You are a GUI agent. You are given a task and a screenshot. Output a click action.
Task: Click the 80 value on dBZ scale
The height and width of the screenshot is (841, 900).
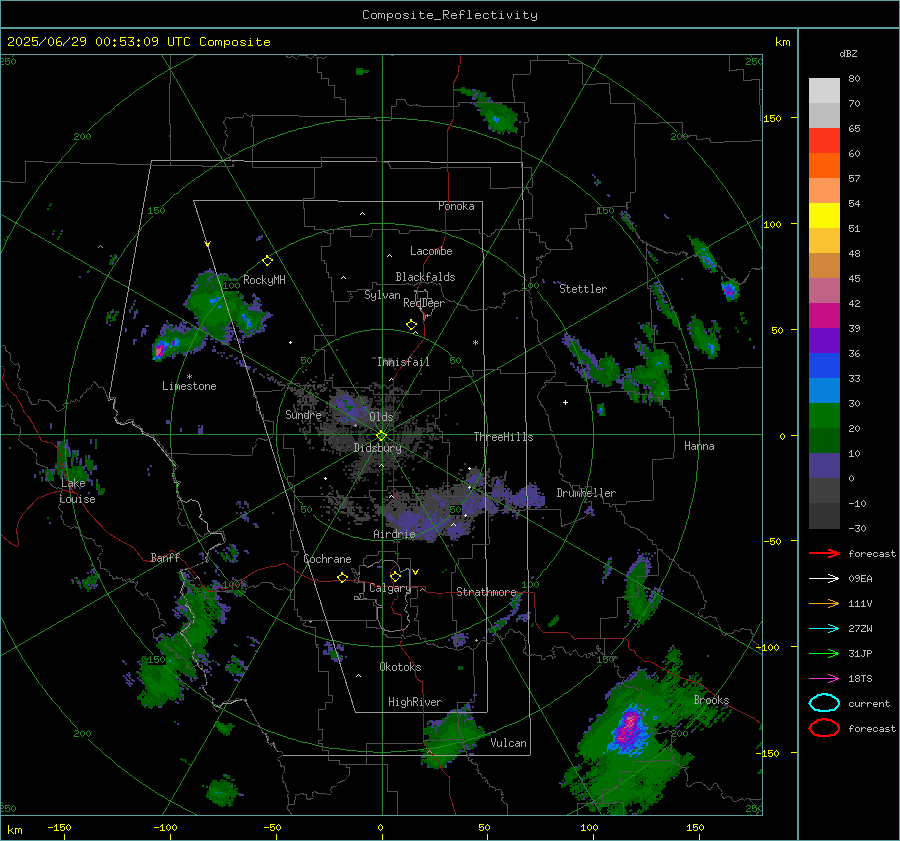(854, 79)
